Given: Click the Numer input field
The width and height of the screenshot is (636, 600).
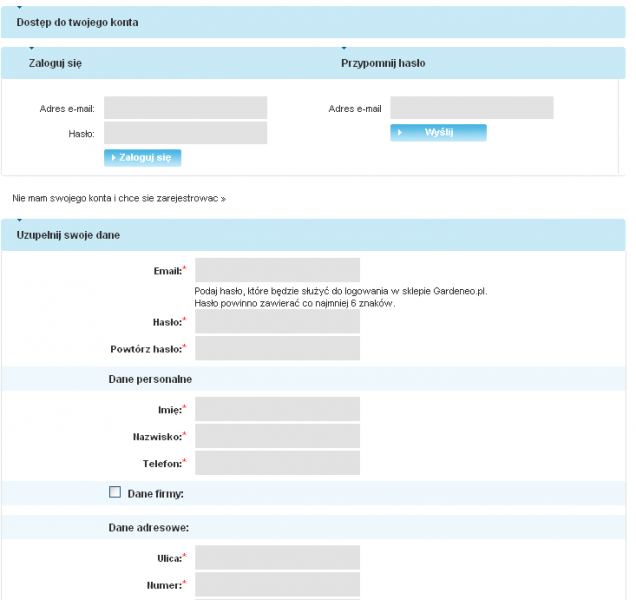Looking at the screenshot, I should (277, 584).
